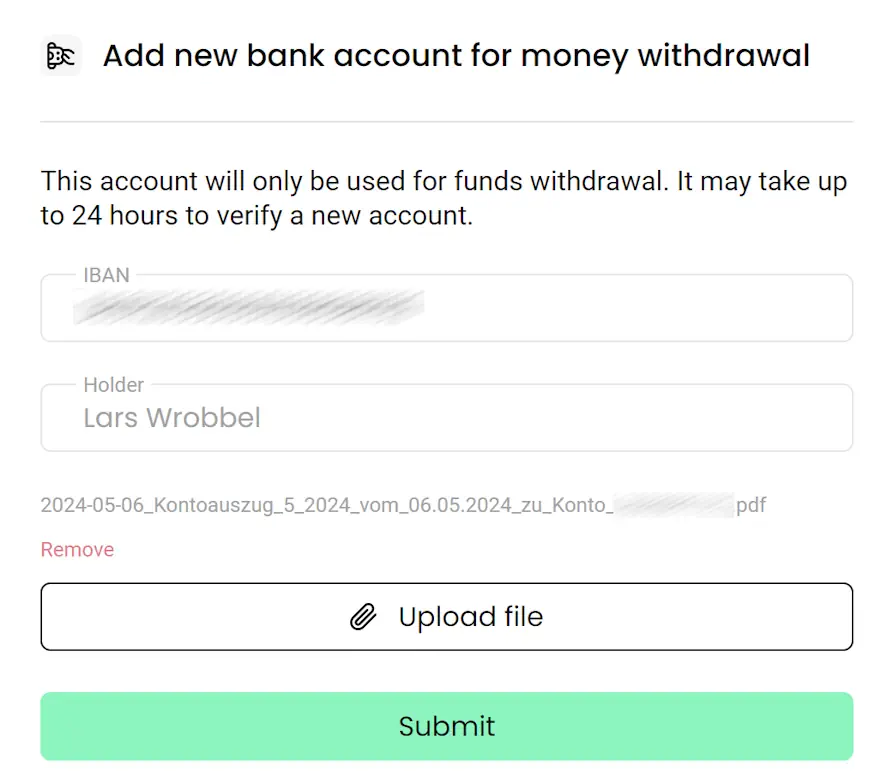Click the "Add new bank account" heading
This screenshot has width=875, height=771.
tap(456, 56)
